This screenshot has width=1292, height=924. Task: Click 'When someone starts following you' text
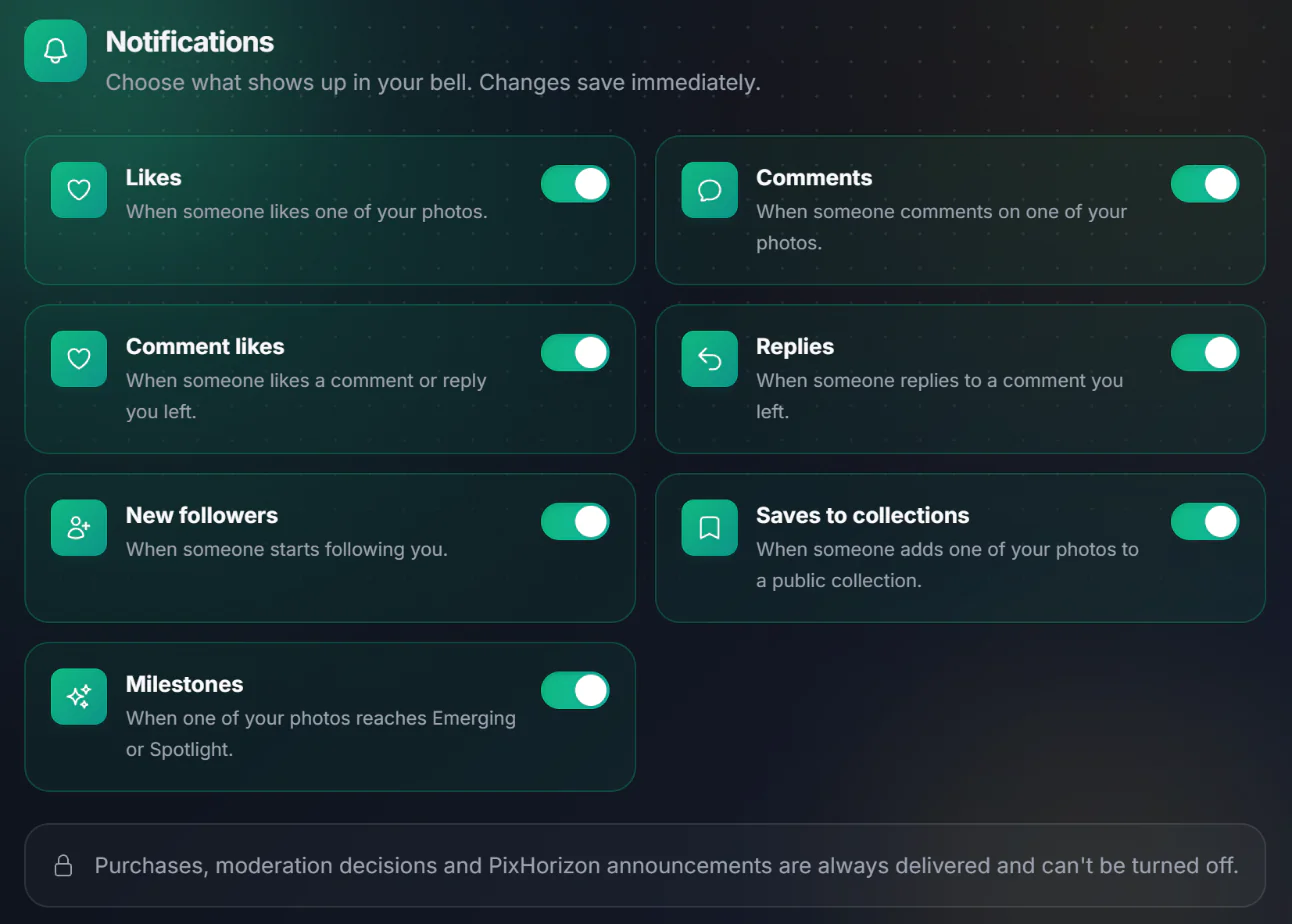coord(287,550)
